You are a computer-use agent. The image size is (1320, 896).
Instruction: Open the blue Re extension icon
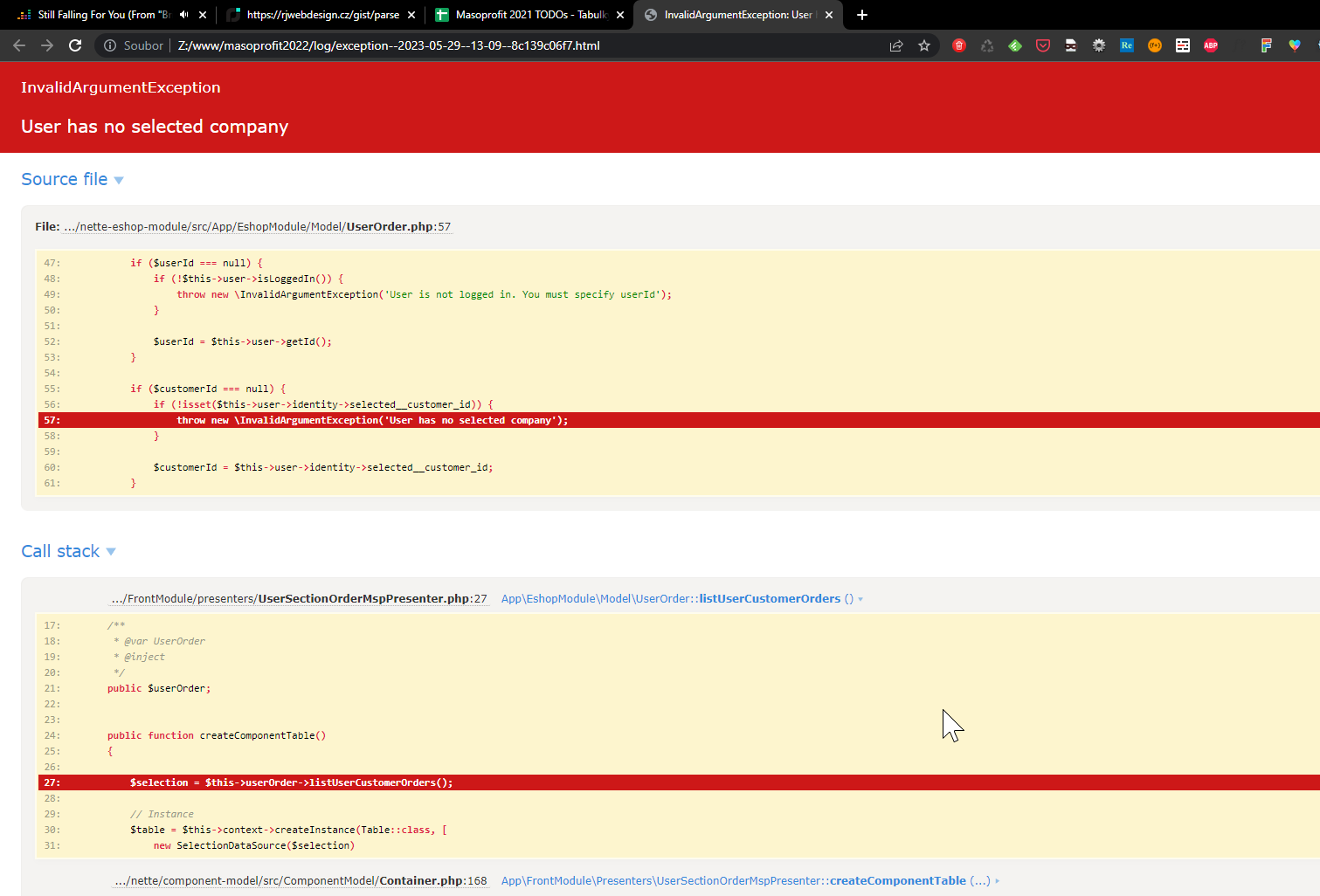coord(1127,45)
